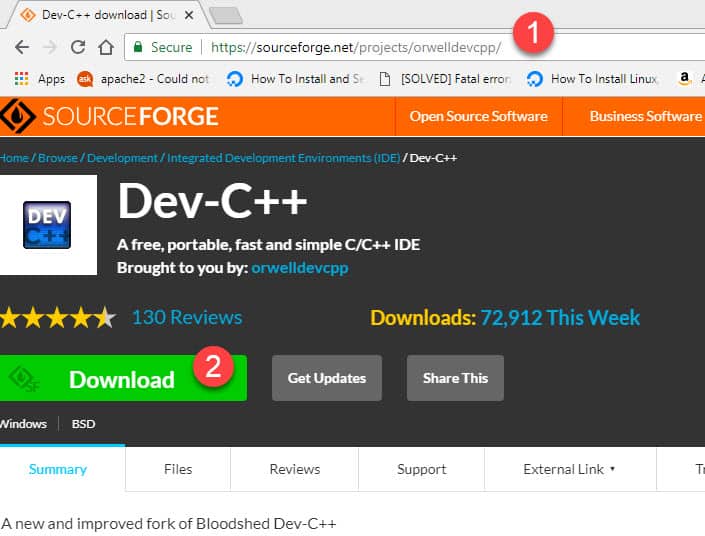Open the 130 Reviews link
Viewport: 705px width, 536px height.
click(x=187, y=317)
